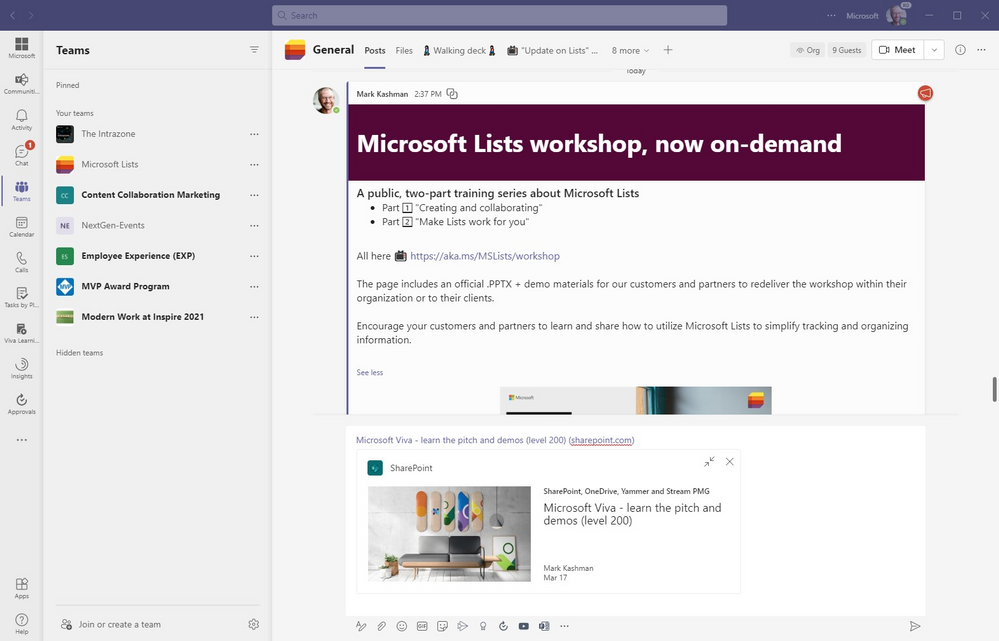Image resolution: width=999 pixels, height=641 pixels.
Task: Open the Walking deck tab
Action: tap(459, 50)
